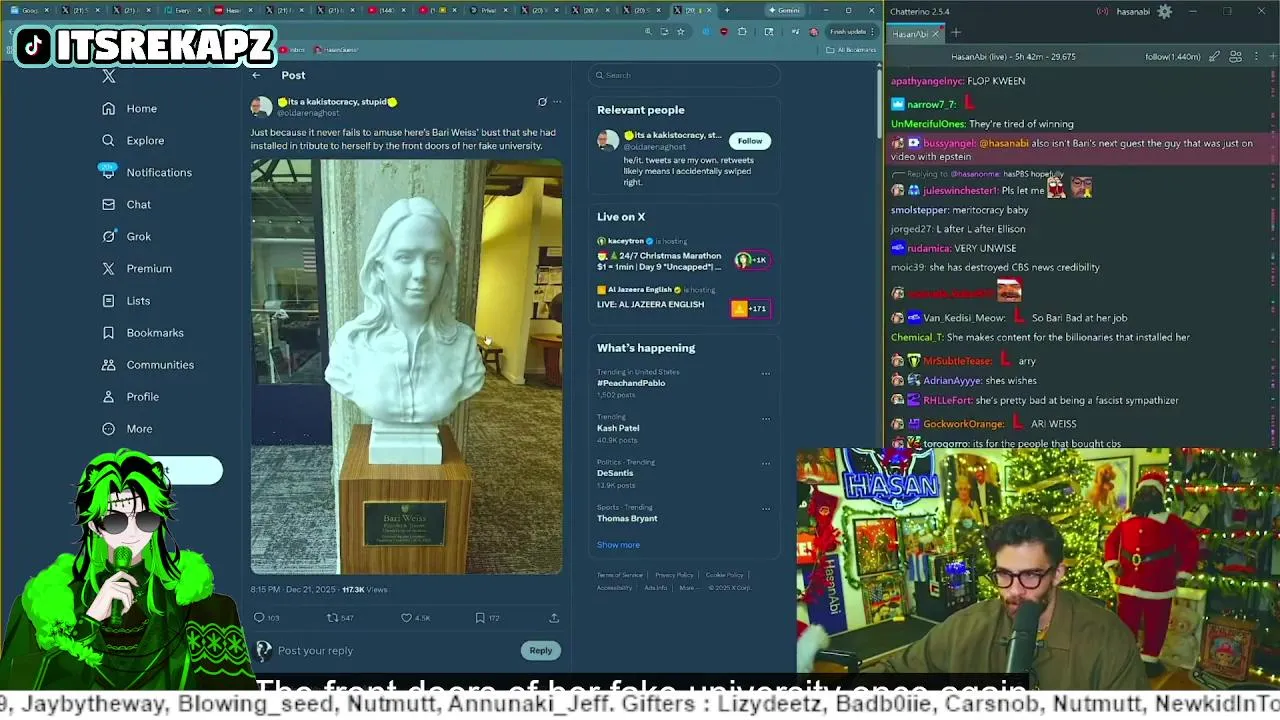The image size is (1280, 720).
Task: Open All Bookmarks folder in bookmarks bar
Action: pyautogui.click(x=851, y=49)
